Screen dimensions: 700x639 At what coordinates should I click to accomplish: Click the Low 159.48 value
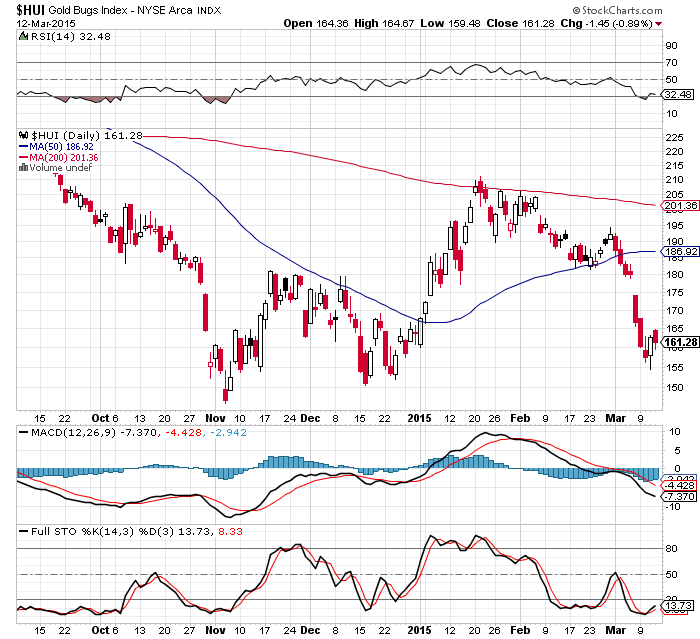[450, 23]
